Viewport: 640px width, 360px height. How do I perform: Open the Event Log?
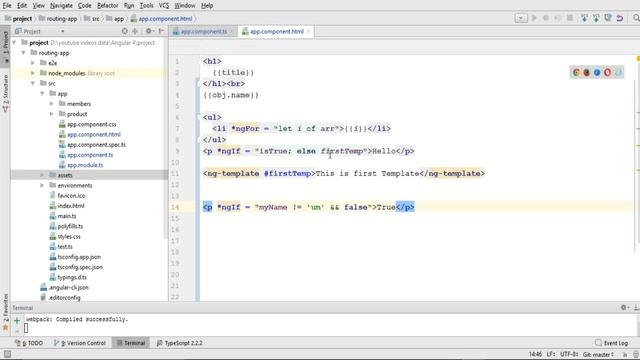(x=611, y=343)
